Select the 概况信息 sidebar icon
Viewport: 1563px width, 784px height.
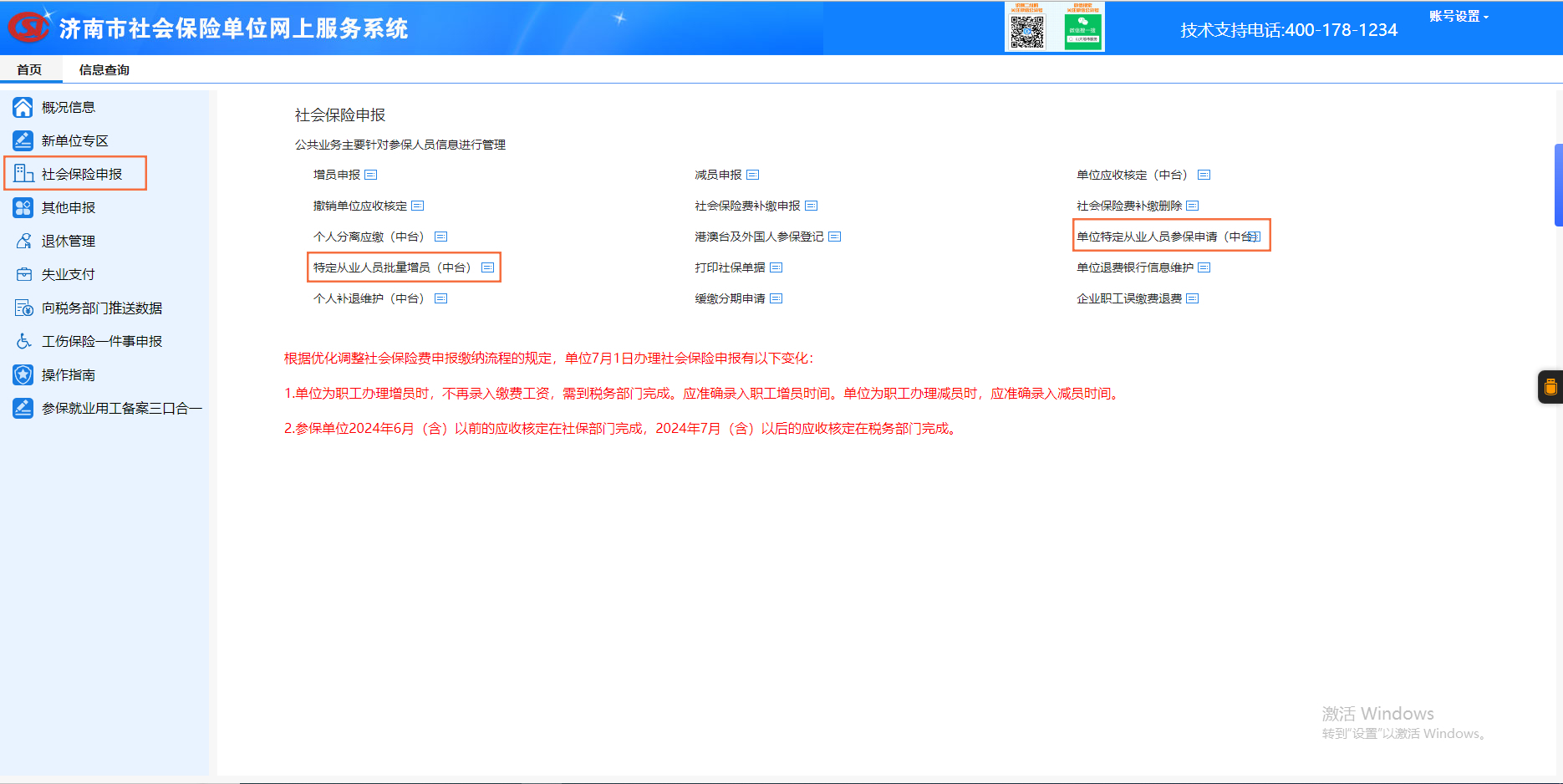click(23, 107)
